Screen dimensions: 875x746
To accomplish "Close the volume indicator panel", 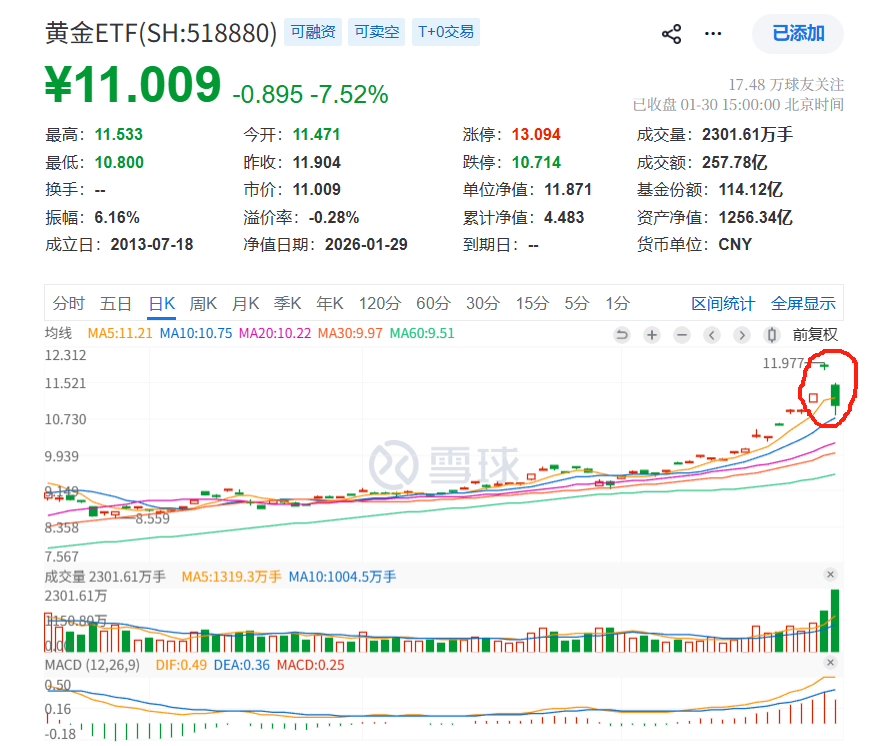I will 830,575.
